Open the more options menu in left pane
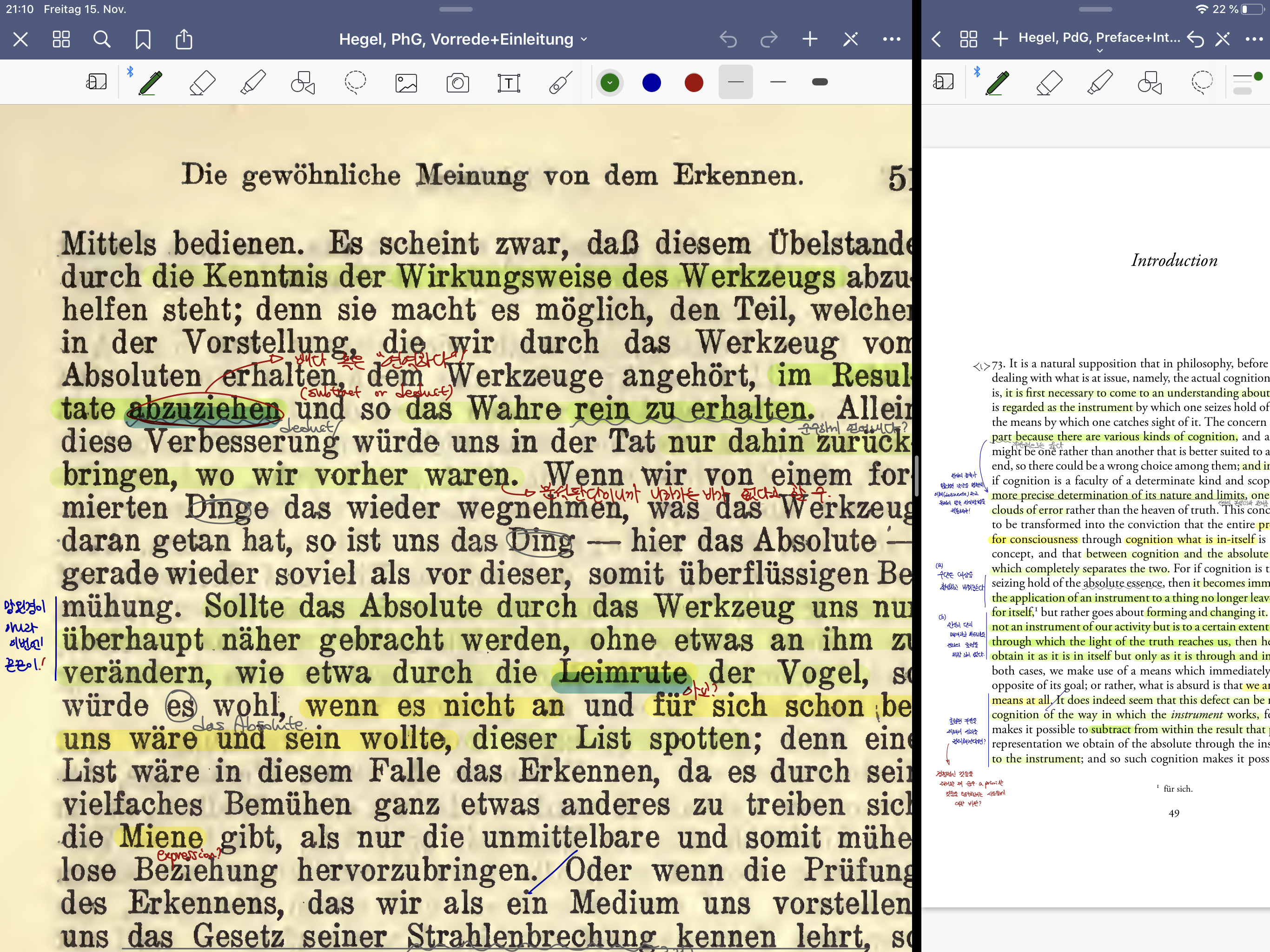 pyautogui.click(x=891, y=39)
